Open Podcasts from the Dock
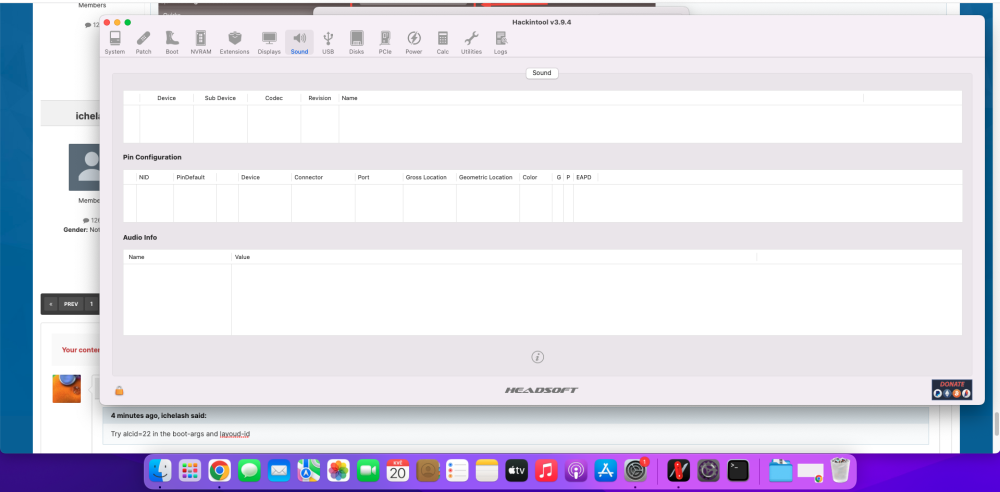 [576, 471]
